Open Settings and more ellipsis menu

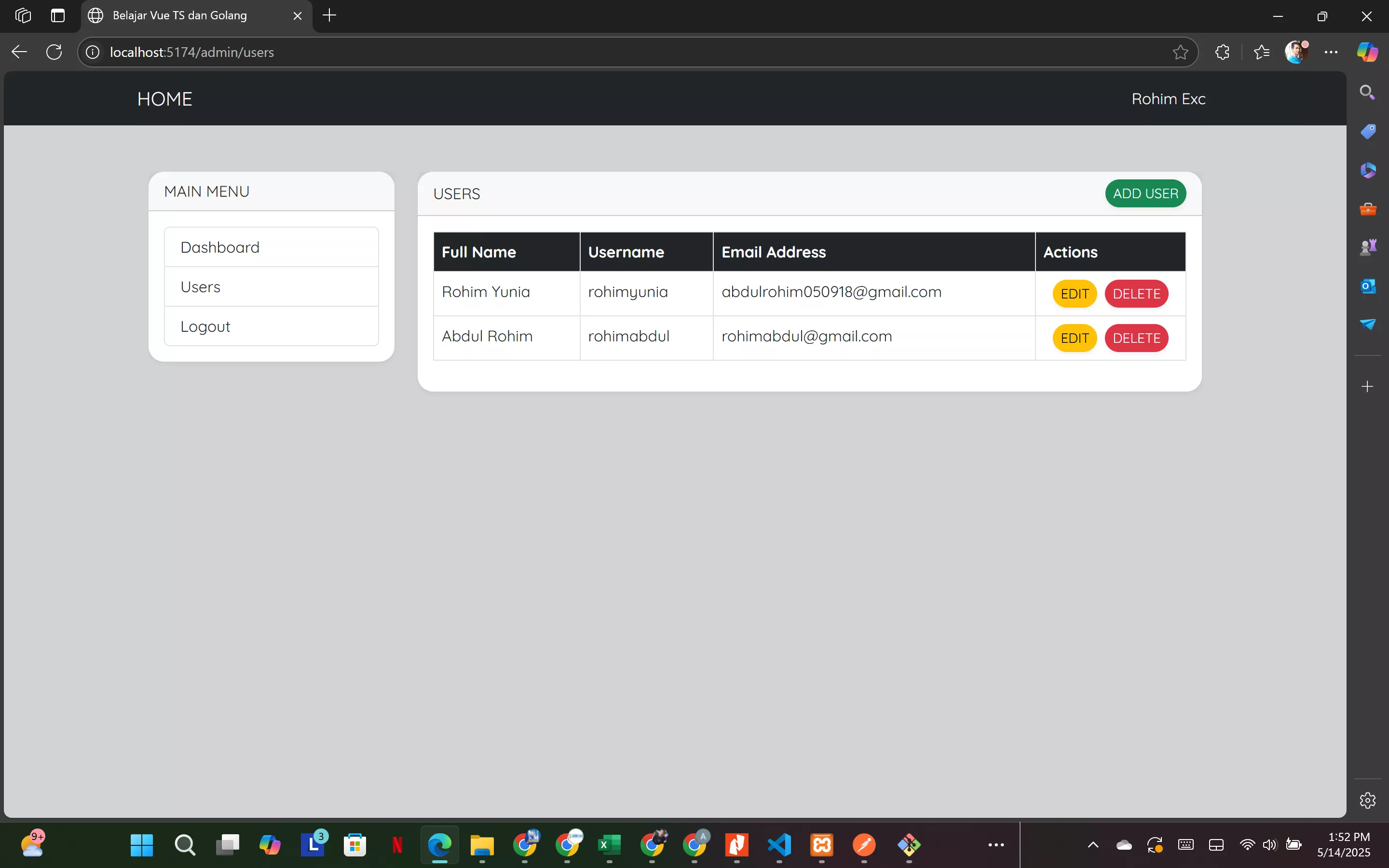coord(1331,52)
